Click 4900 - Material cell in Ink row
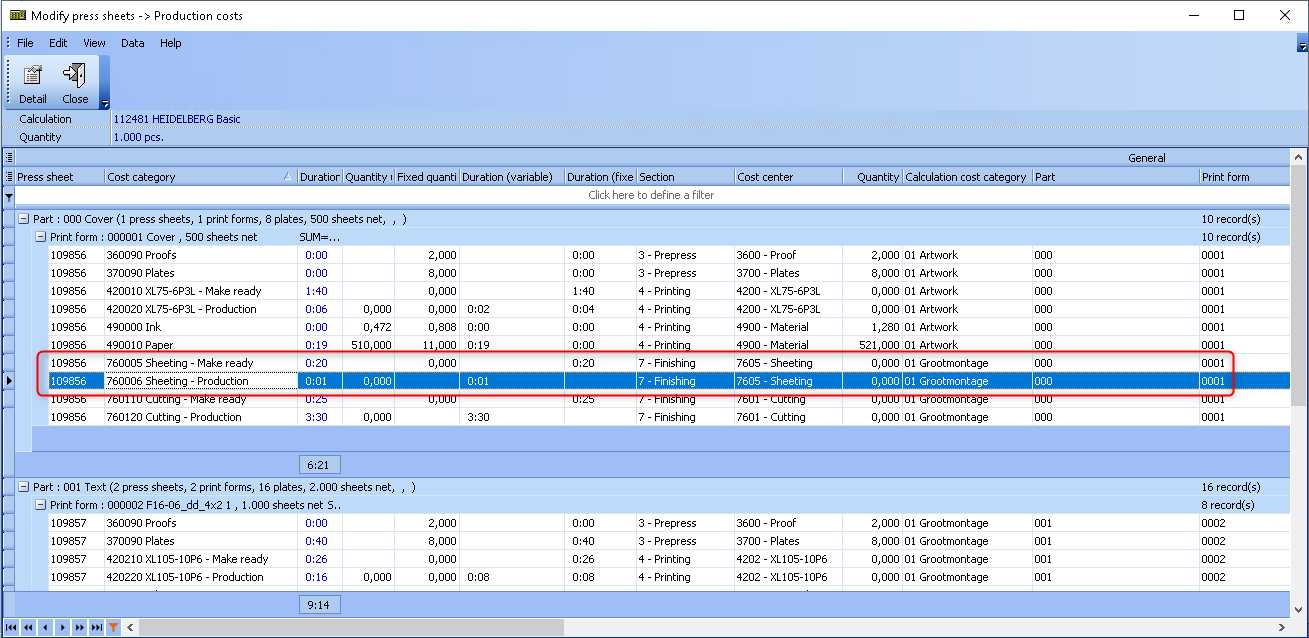 788,327
